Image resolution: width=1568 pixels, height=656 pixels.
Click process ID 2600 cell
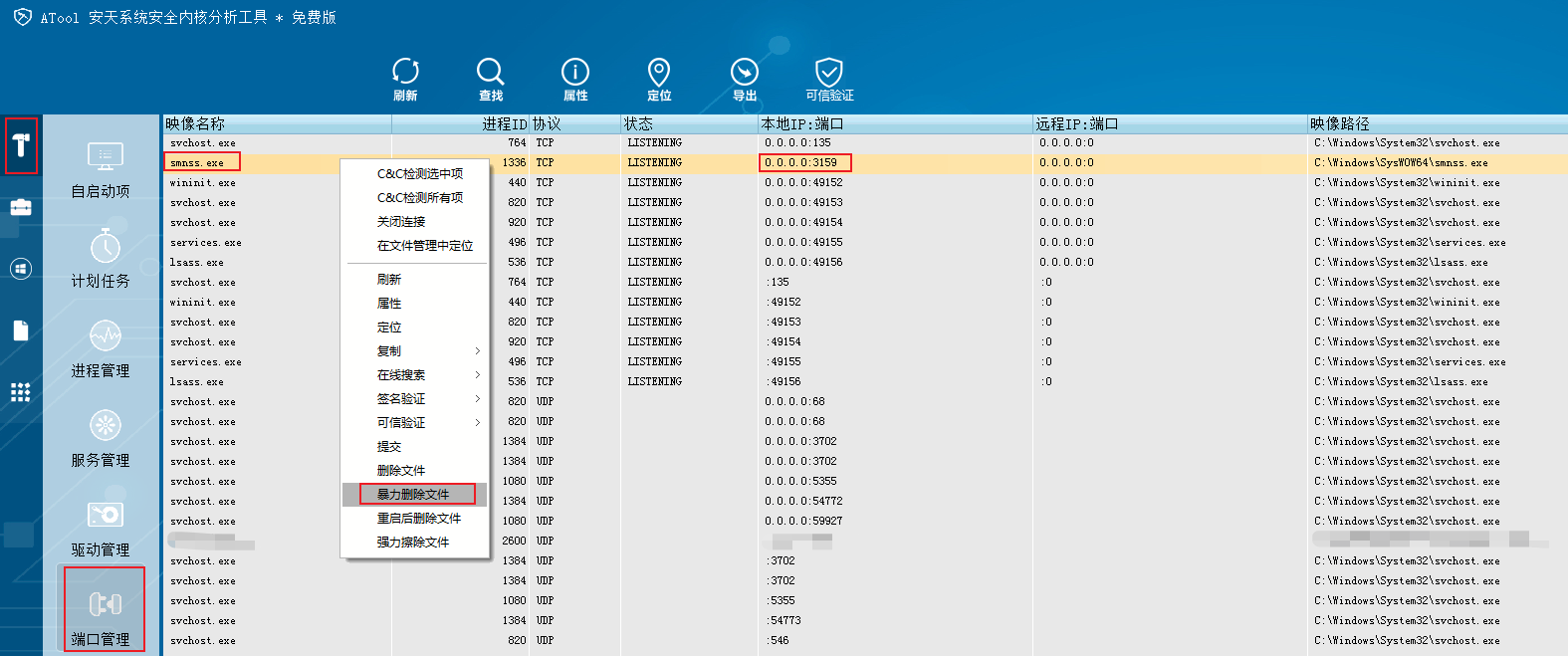(x=514, y=542)
